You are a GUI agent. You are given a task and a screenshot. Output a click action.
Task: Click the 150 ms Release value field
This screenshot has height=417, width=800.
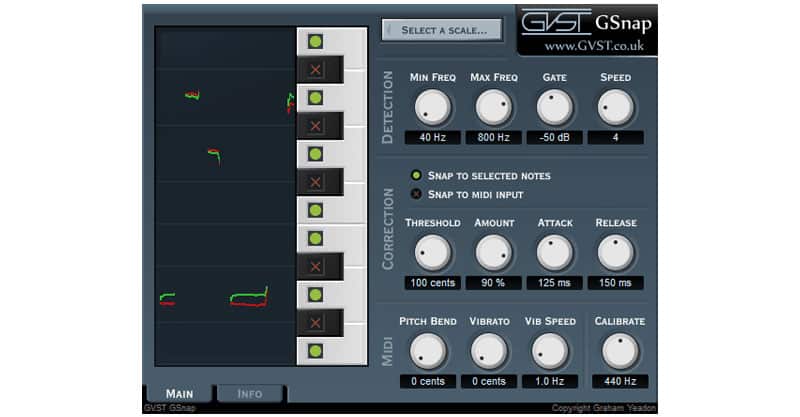pos(615,283)
